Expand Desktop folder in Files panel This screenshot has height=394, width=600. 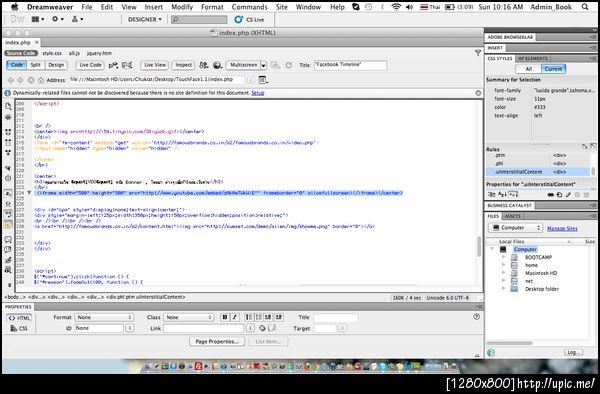tap(504, 289)
